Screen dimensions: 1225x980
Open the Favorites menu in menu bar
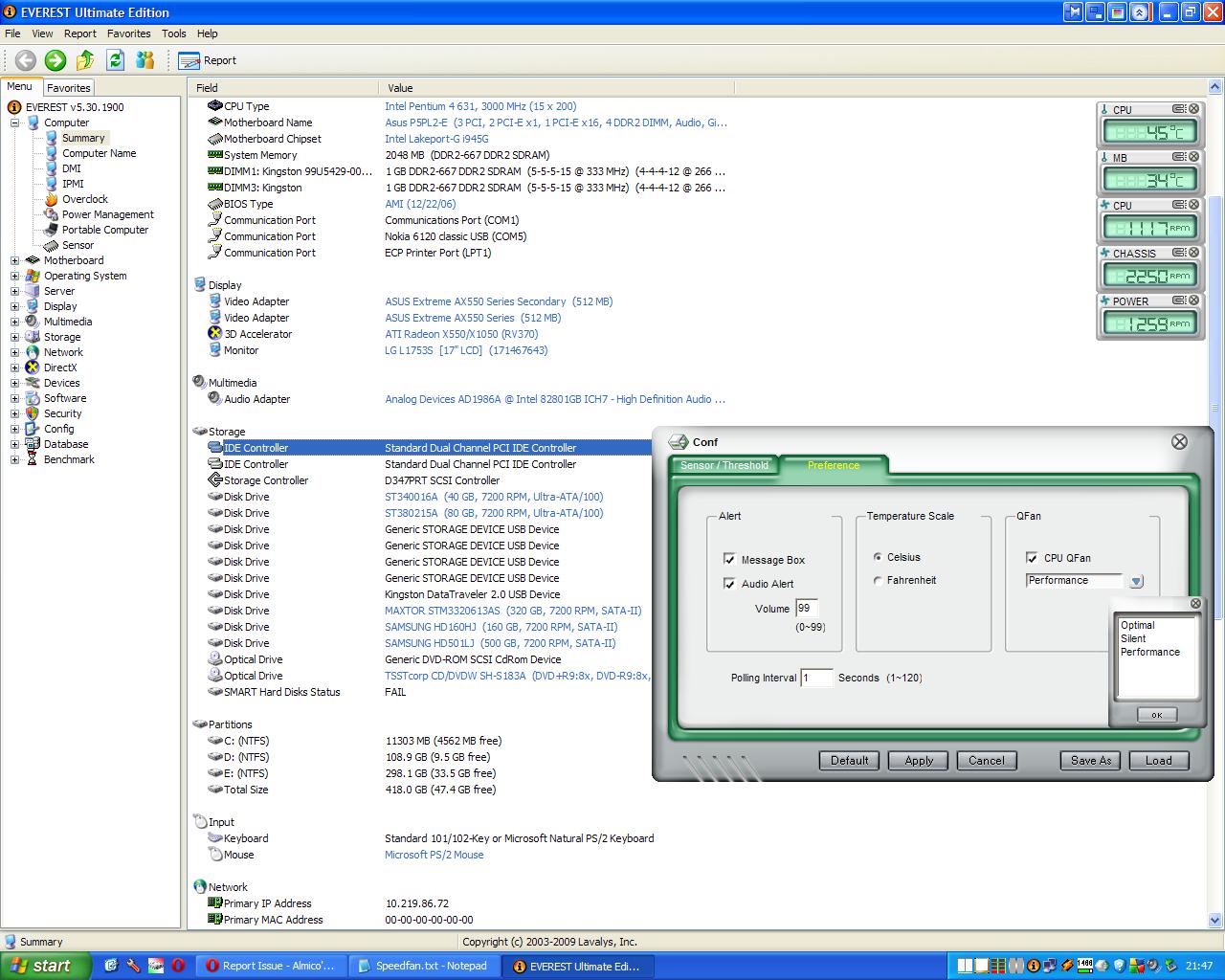click(x=129, y=33)
